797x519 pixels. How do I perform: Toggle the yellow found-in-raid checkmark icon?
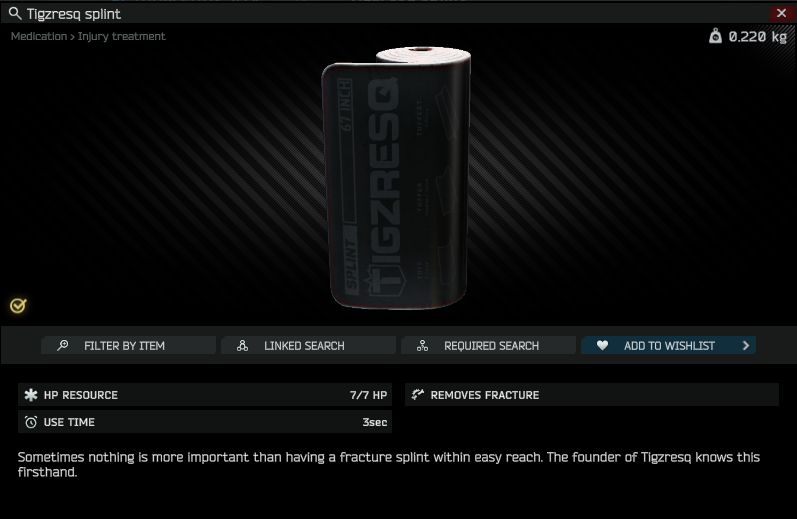tap(18, 306)
